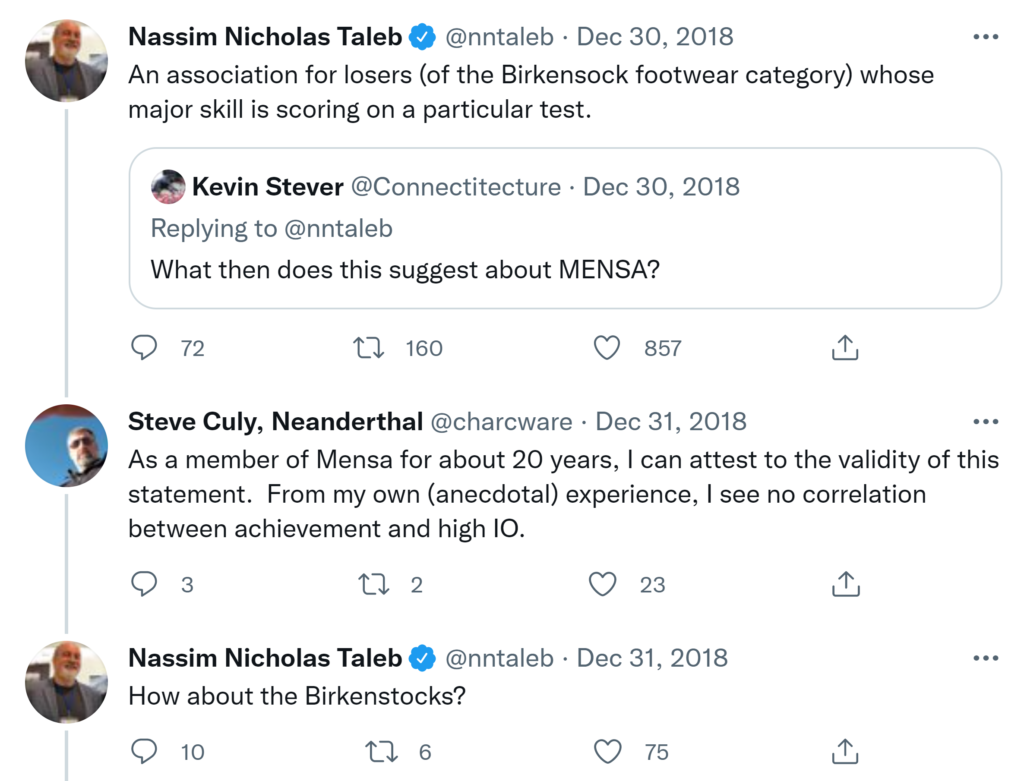Viewport: 1024px width, 781px height.
Task: Like Steve Culy's tweet with 23 likes
Action: (x=603, y=584)
